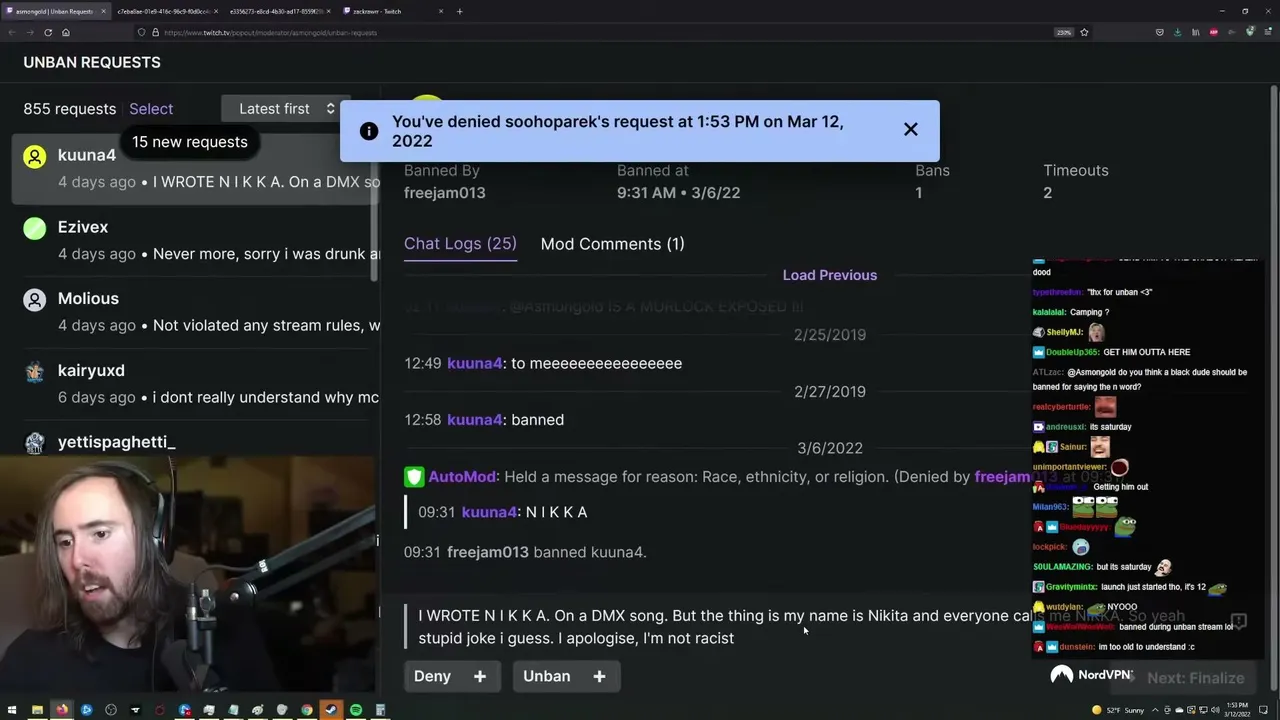Click the Load Previous link

point(830,275)
